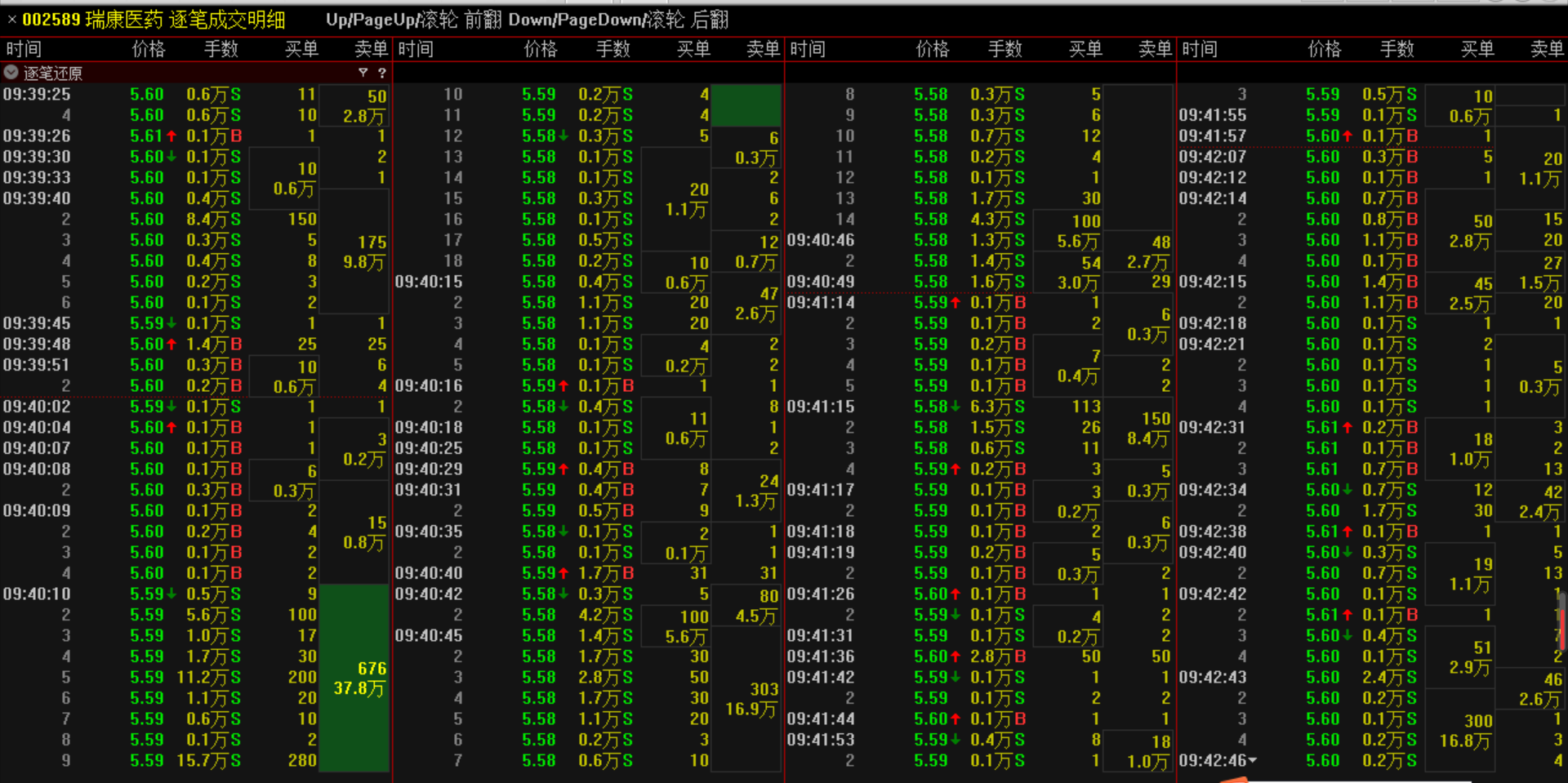Click red up arrow at 09:39:26 price 5.61

coord(171,136)
